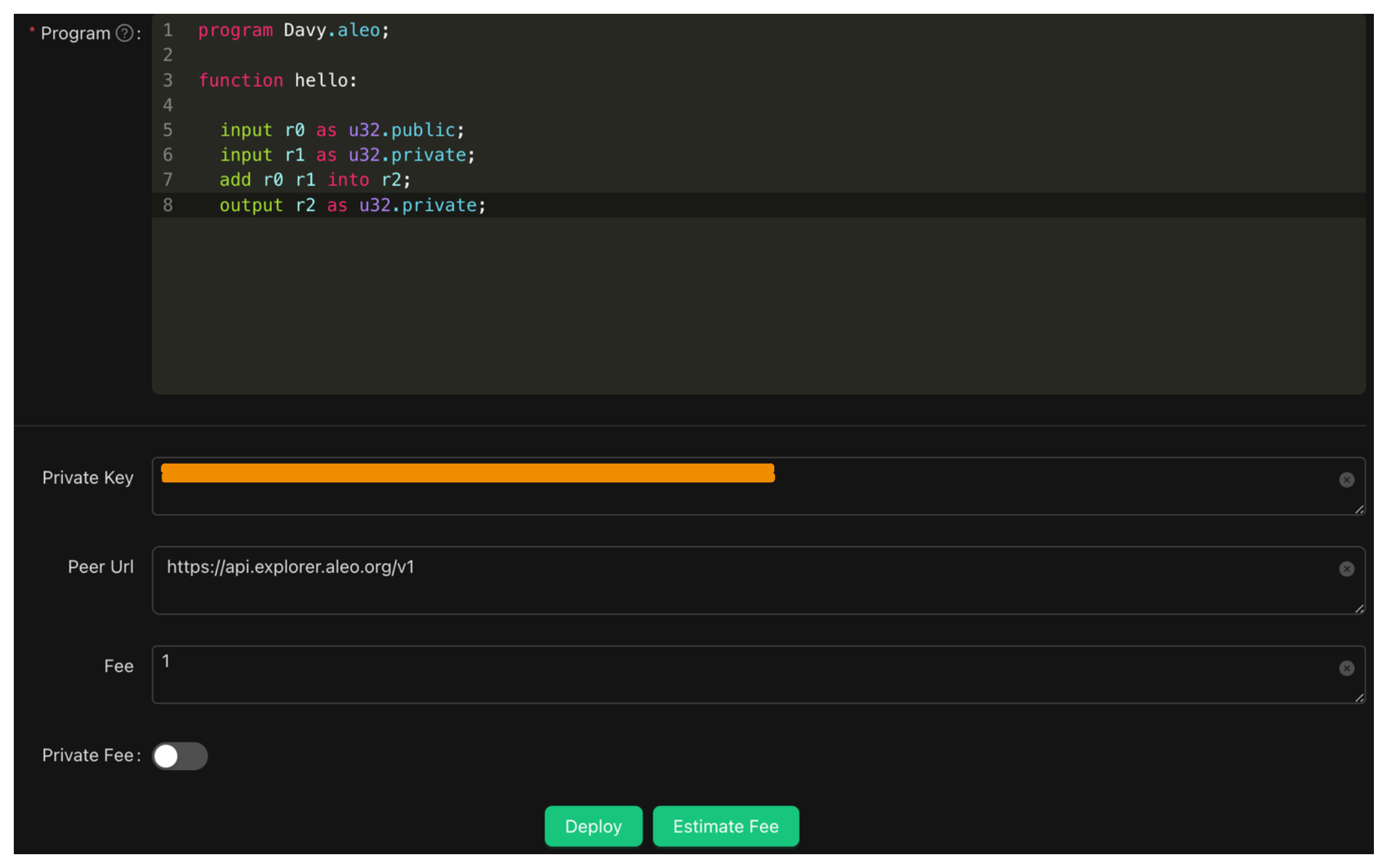The image size is (1387, 868).
Task: Clear the Fee field
Action: tap(1346, 668)
